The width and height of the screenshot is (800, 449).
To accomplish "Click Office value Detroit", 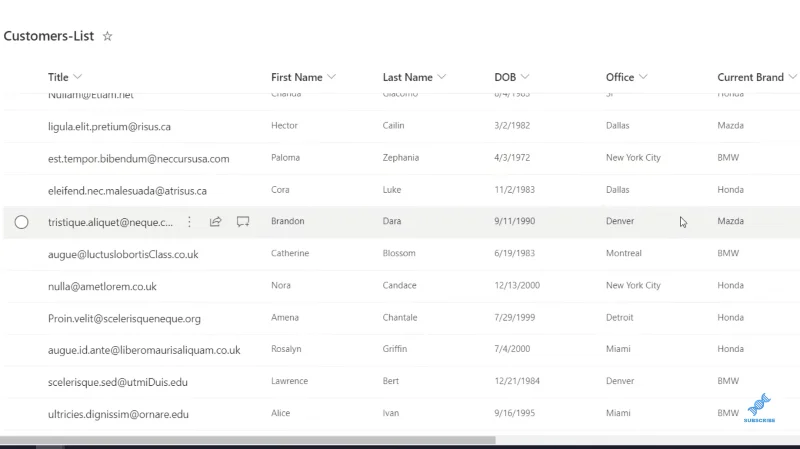I will tap(619, 317).
